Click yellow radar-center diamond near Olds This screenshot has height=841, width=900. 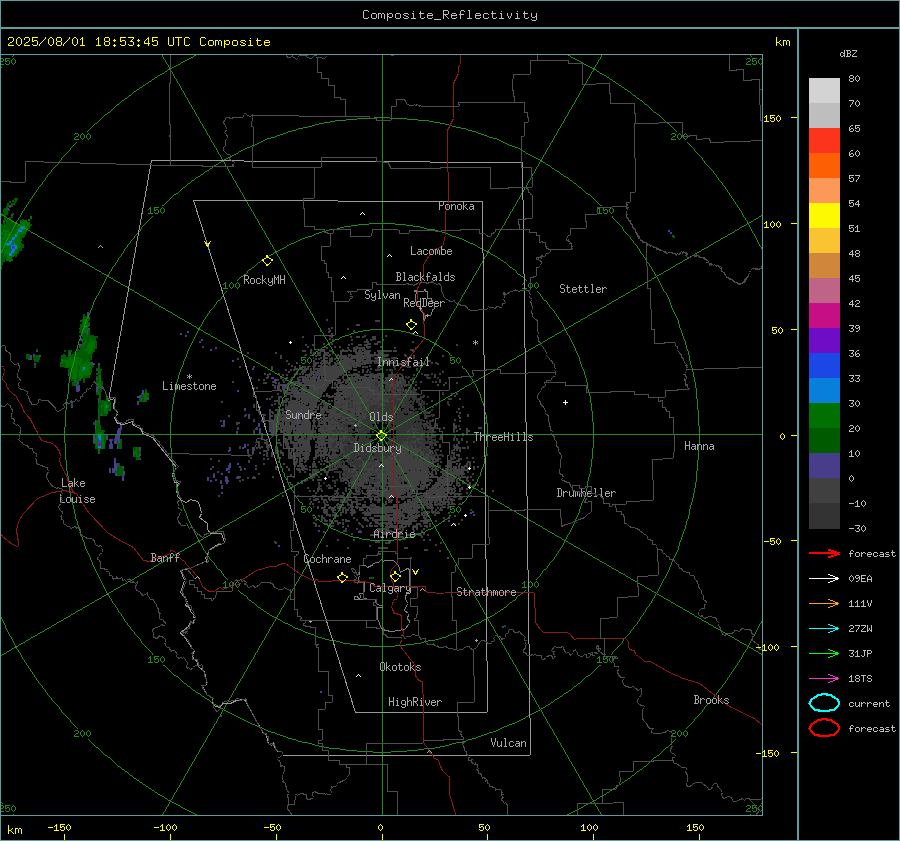pyautogui.click(x=381, y=436)
